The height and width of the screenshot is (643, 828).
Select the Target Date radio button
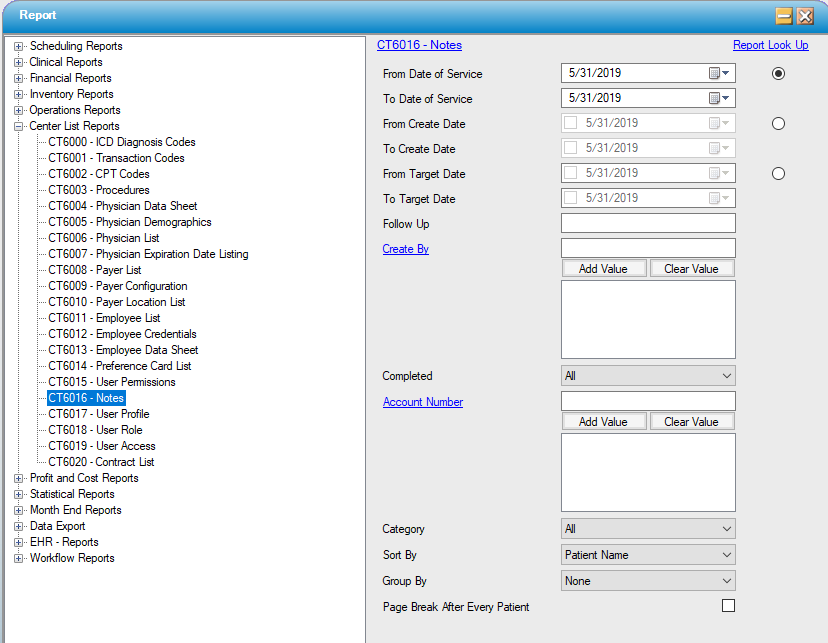coord(778,174)
